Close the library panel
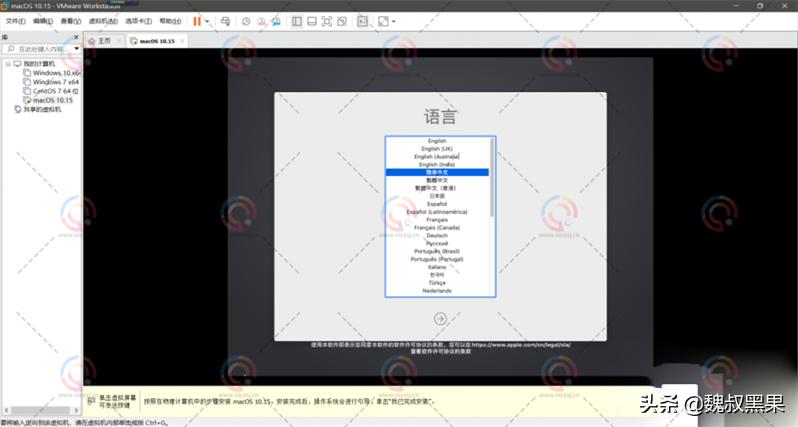Screen dimensions: 798x427 76,37
